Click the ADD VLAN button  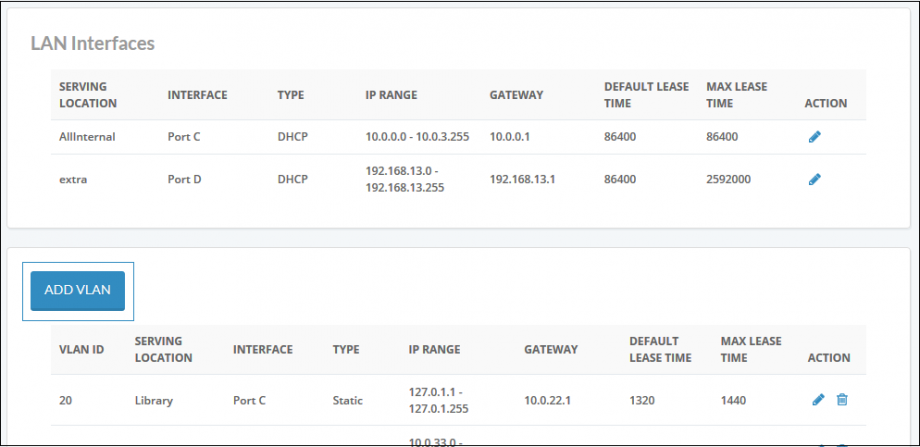tap(77, 290)
